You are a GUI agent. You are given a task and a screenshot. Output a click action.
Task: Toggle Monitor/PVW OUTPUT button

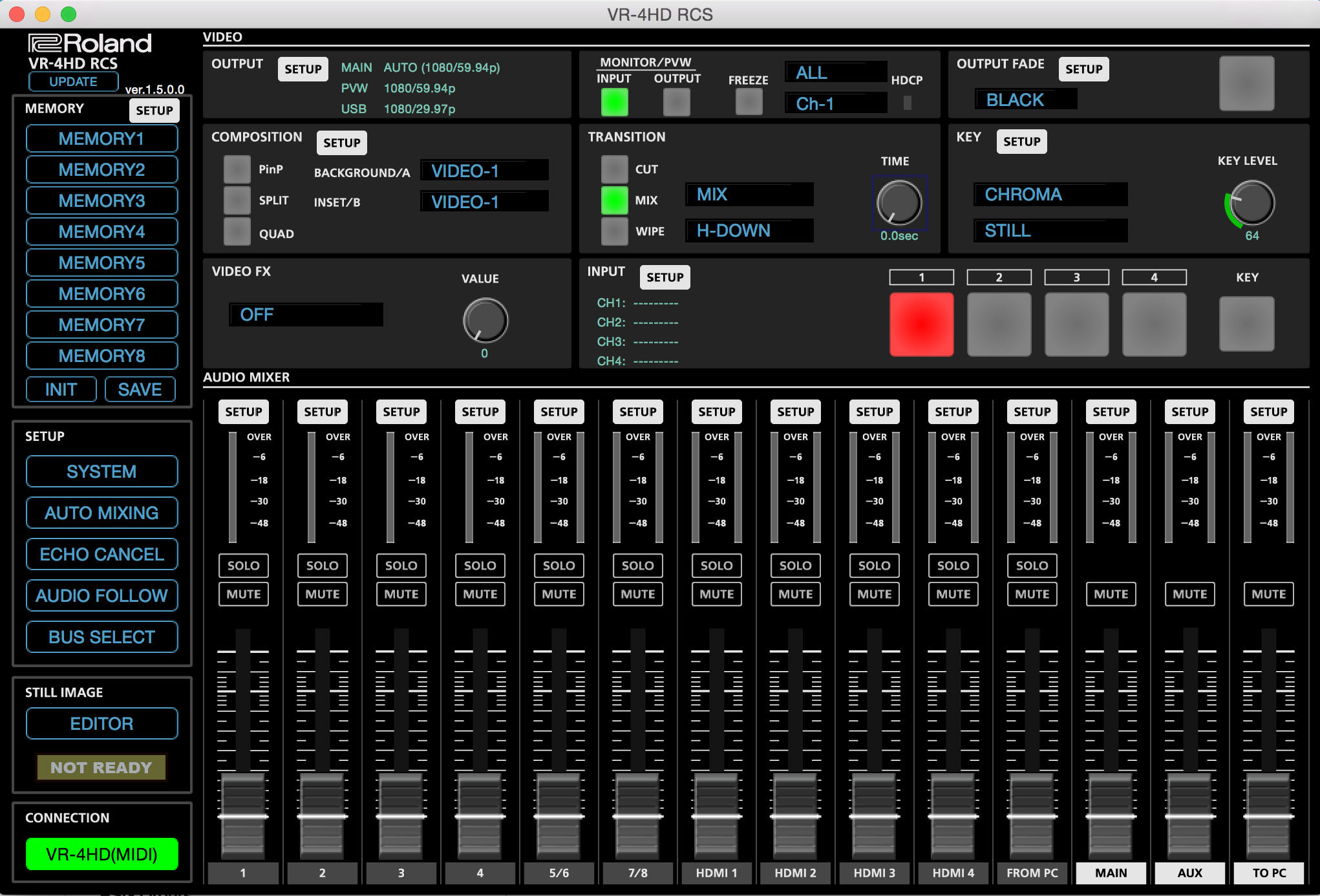(676, 102)
